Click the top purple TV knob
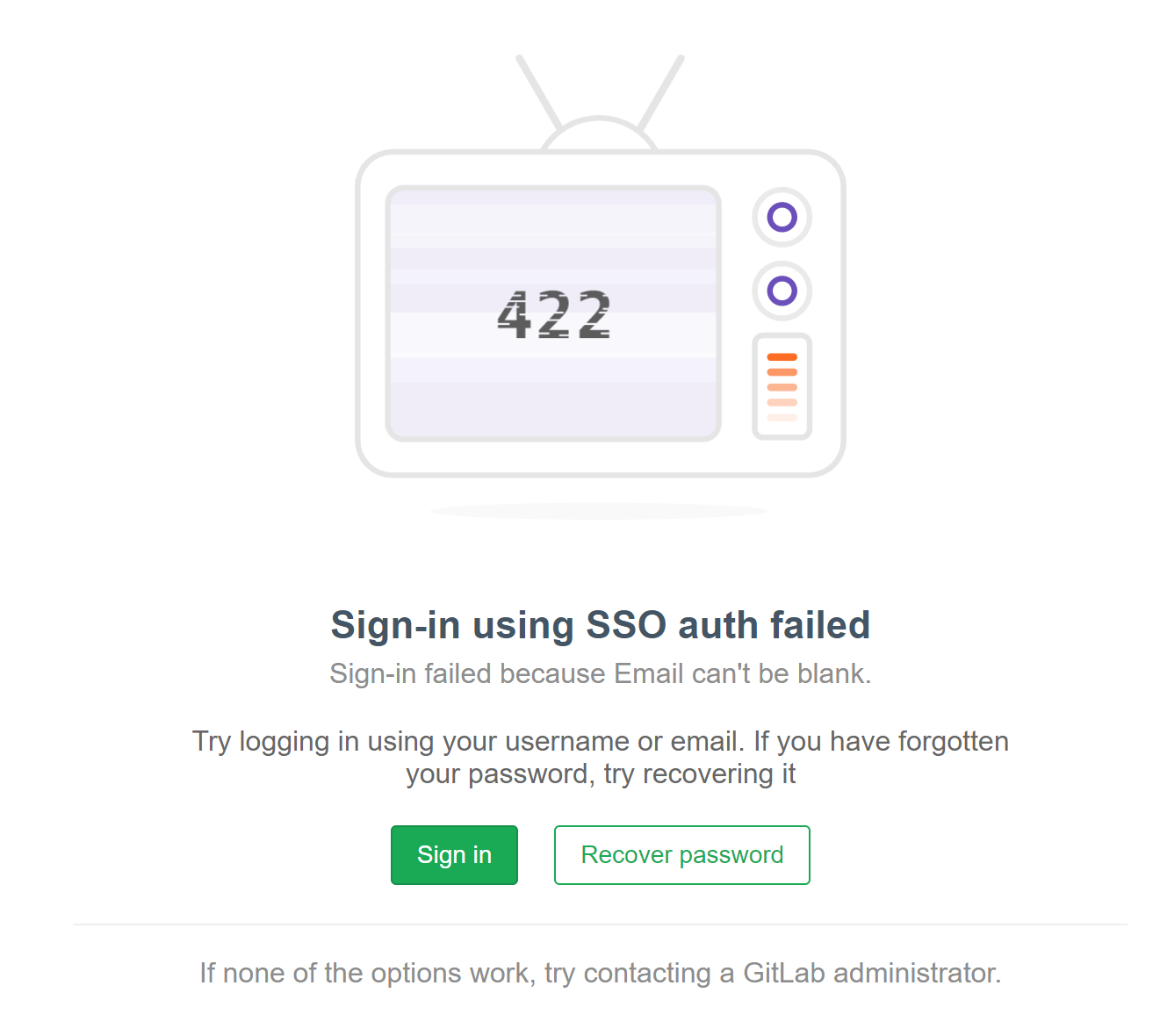The height and width of the screenshot is (1036, 1160). click(x=782, y=217)
